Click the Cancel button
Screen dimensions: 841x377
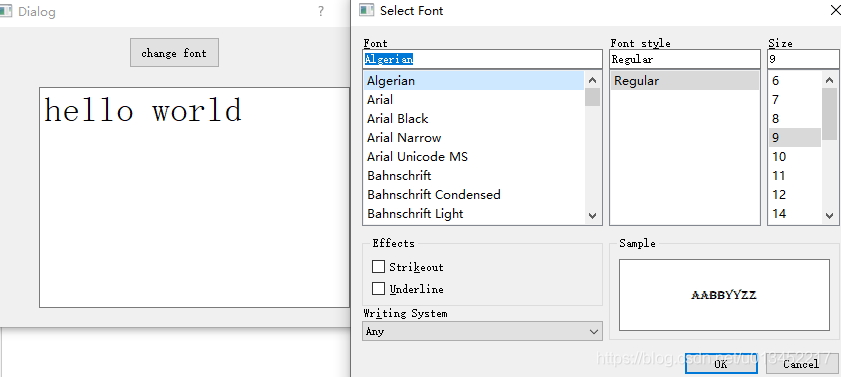[x=801, y=364]
